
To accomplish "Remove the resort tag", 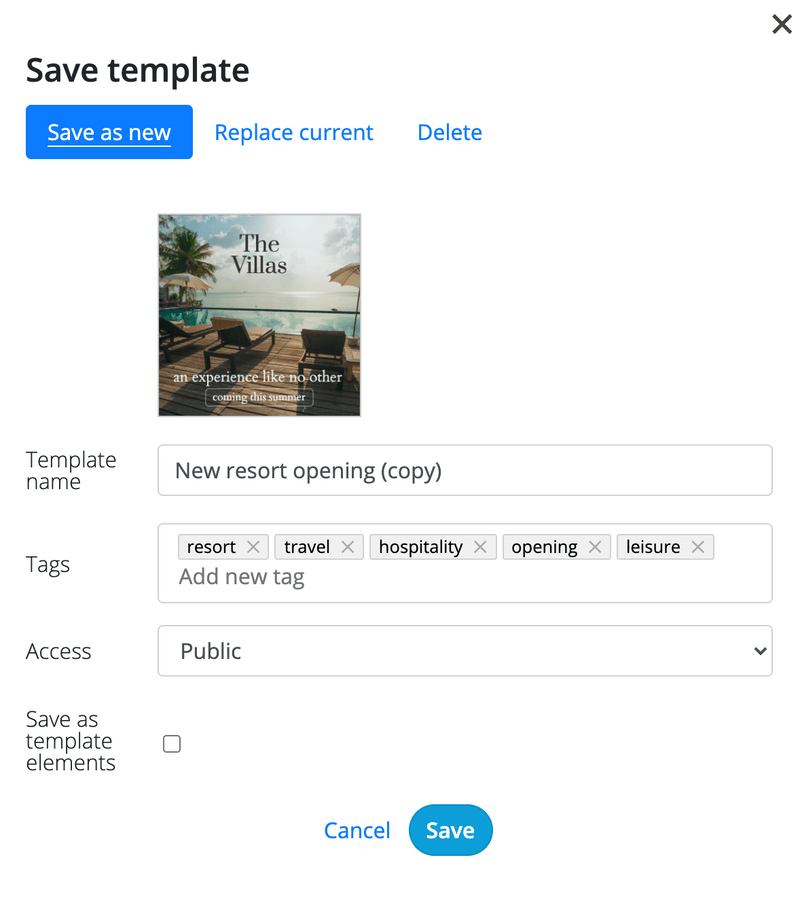I will 253,547.
